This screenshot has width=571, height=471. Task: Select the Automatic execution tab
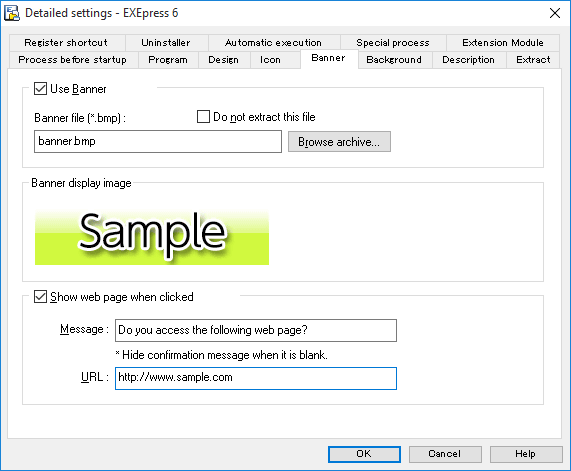(x=273, y=43)
